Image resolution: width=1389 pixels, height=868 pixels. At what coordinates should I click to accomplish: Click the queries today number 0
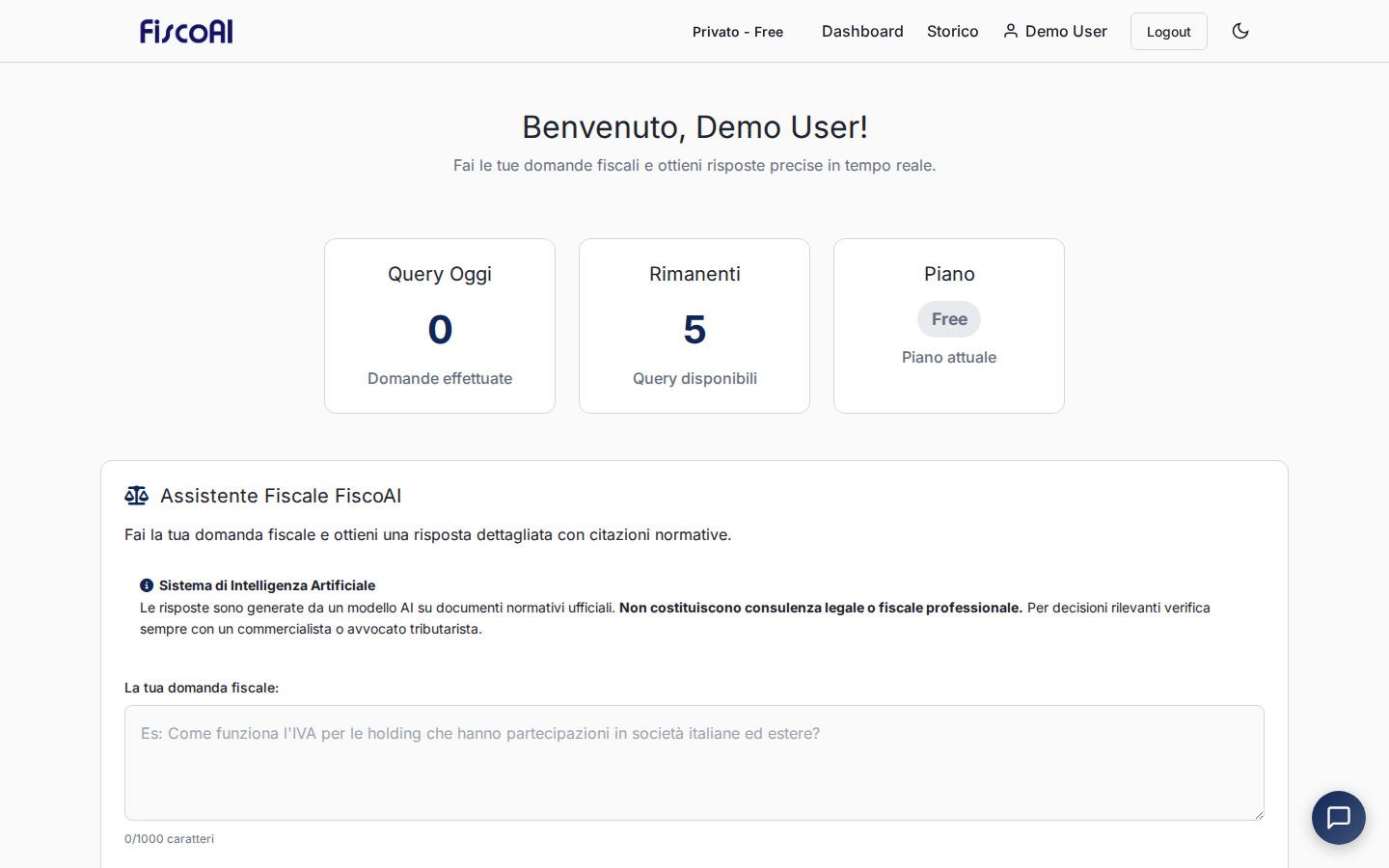pyautogui.click(x=440, y=330)
